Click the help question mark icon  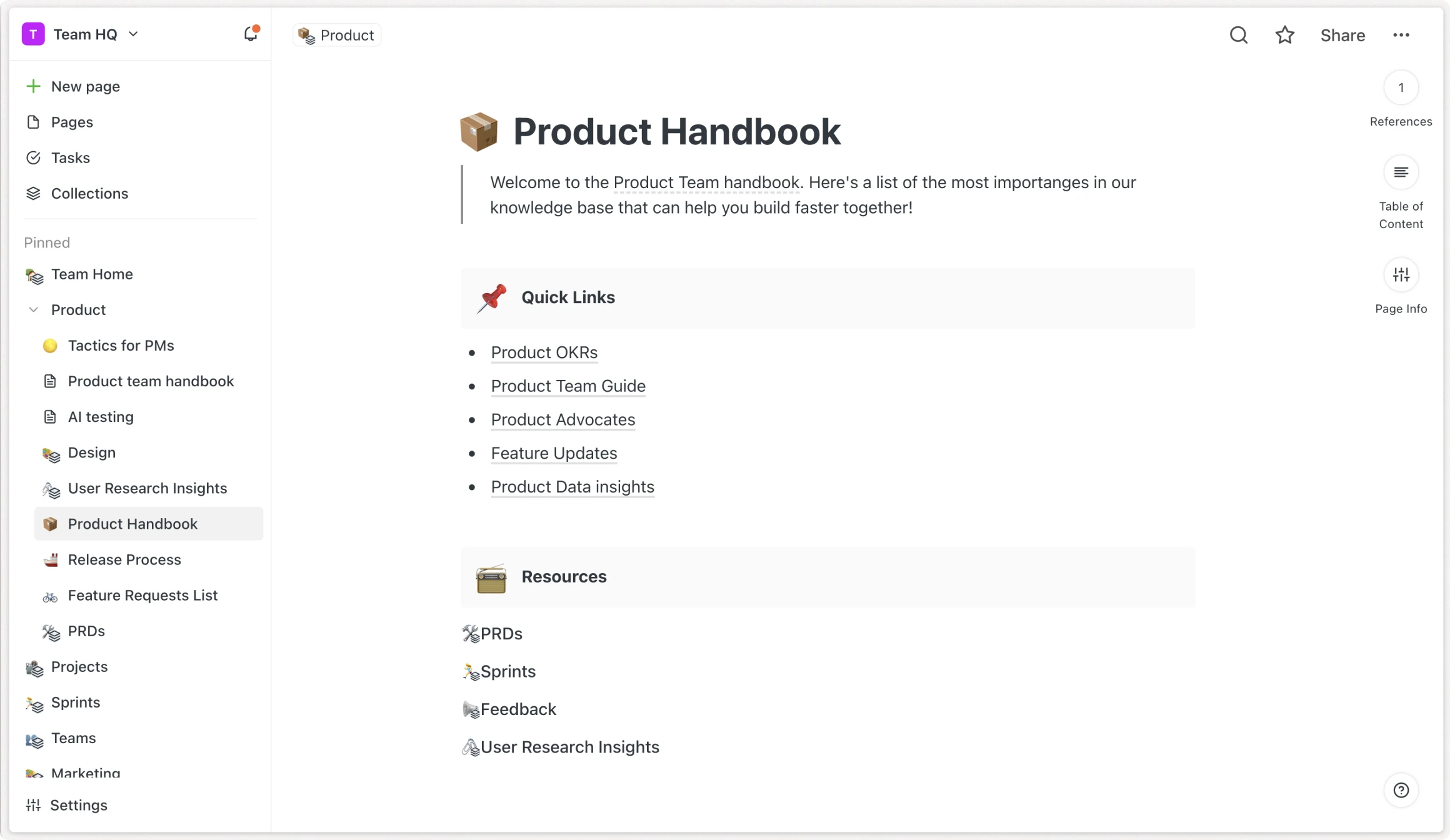[x=1401, y=791]
